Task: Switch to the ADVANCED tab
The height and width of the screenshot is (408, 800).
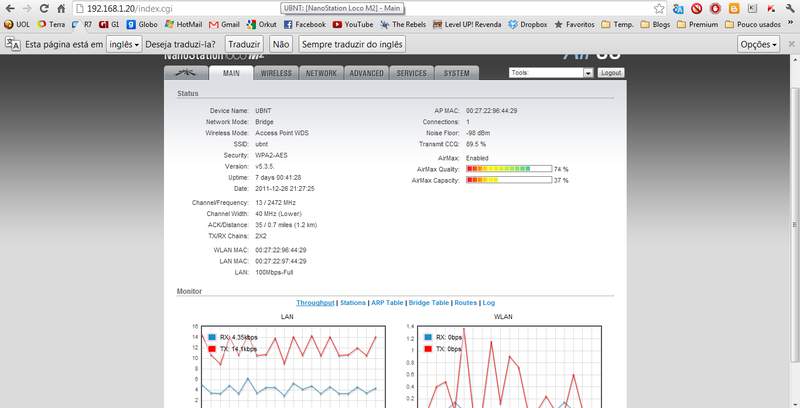Action: click(x=366, y=73)
